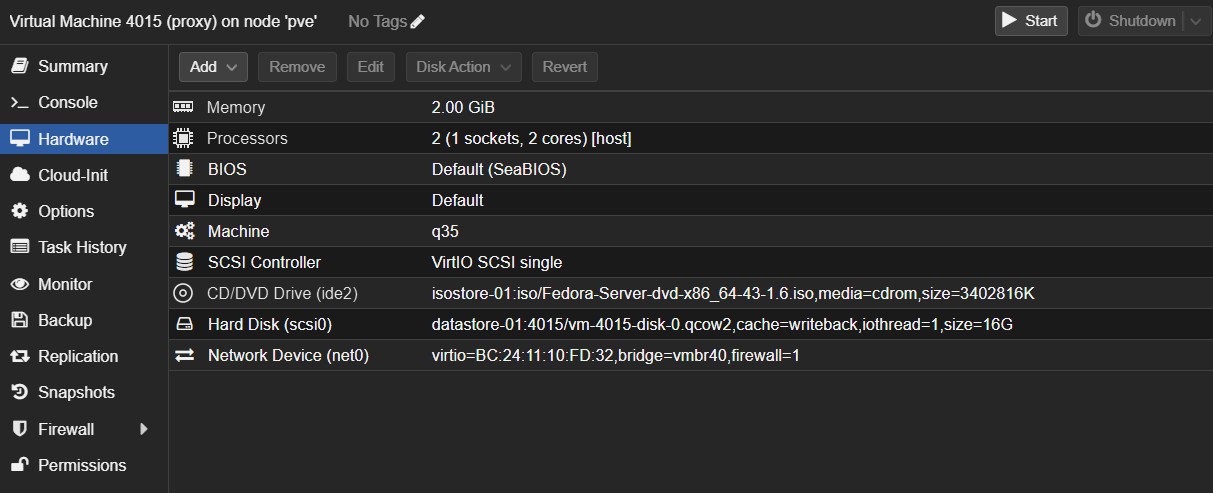Click the CD/DVD Drive disc icon
Image resolution: width=1213 pixels, height=493 pixels.
click(183, 293)
